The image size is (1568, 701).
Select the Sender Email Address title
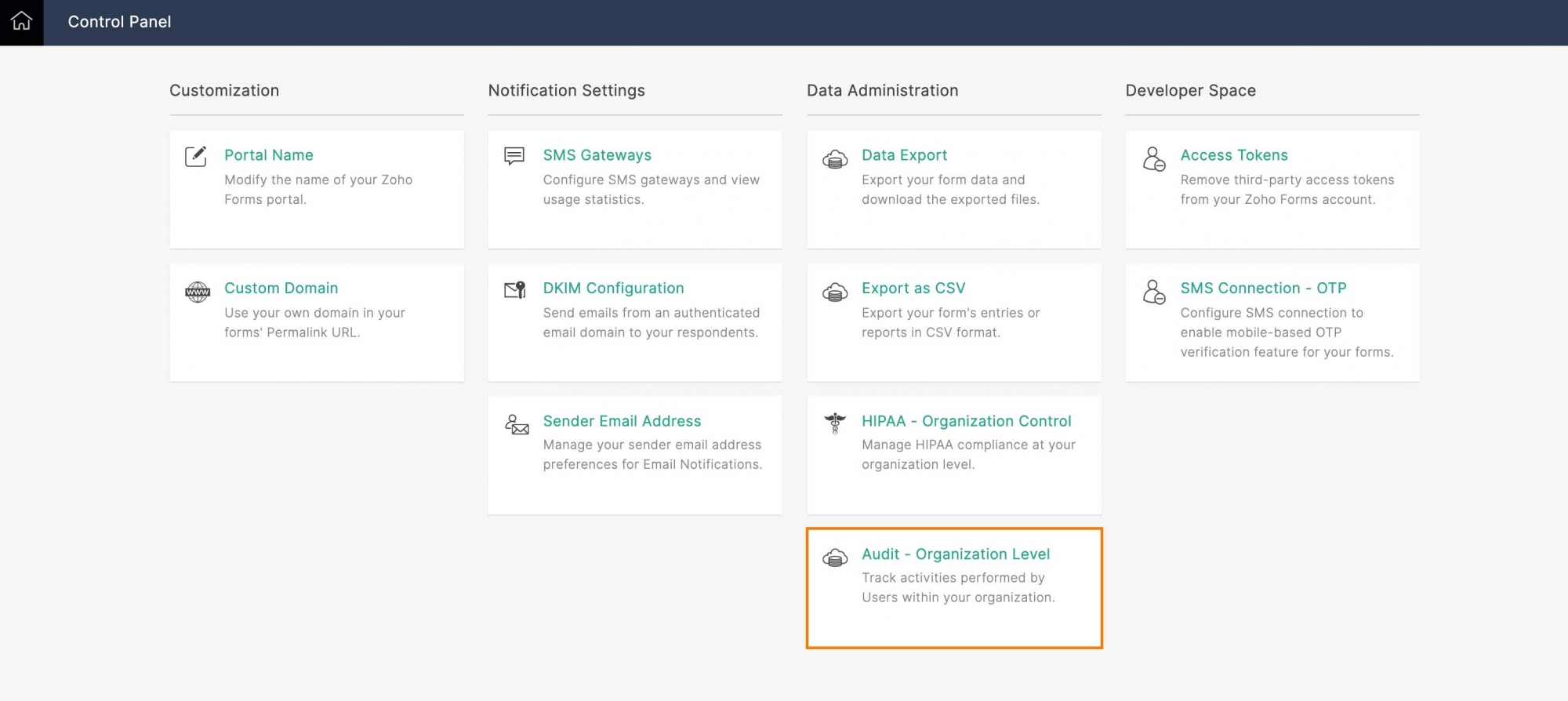coord(622,421)
